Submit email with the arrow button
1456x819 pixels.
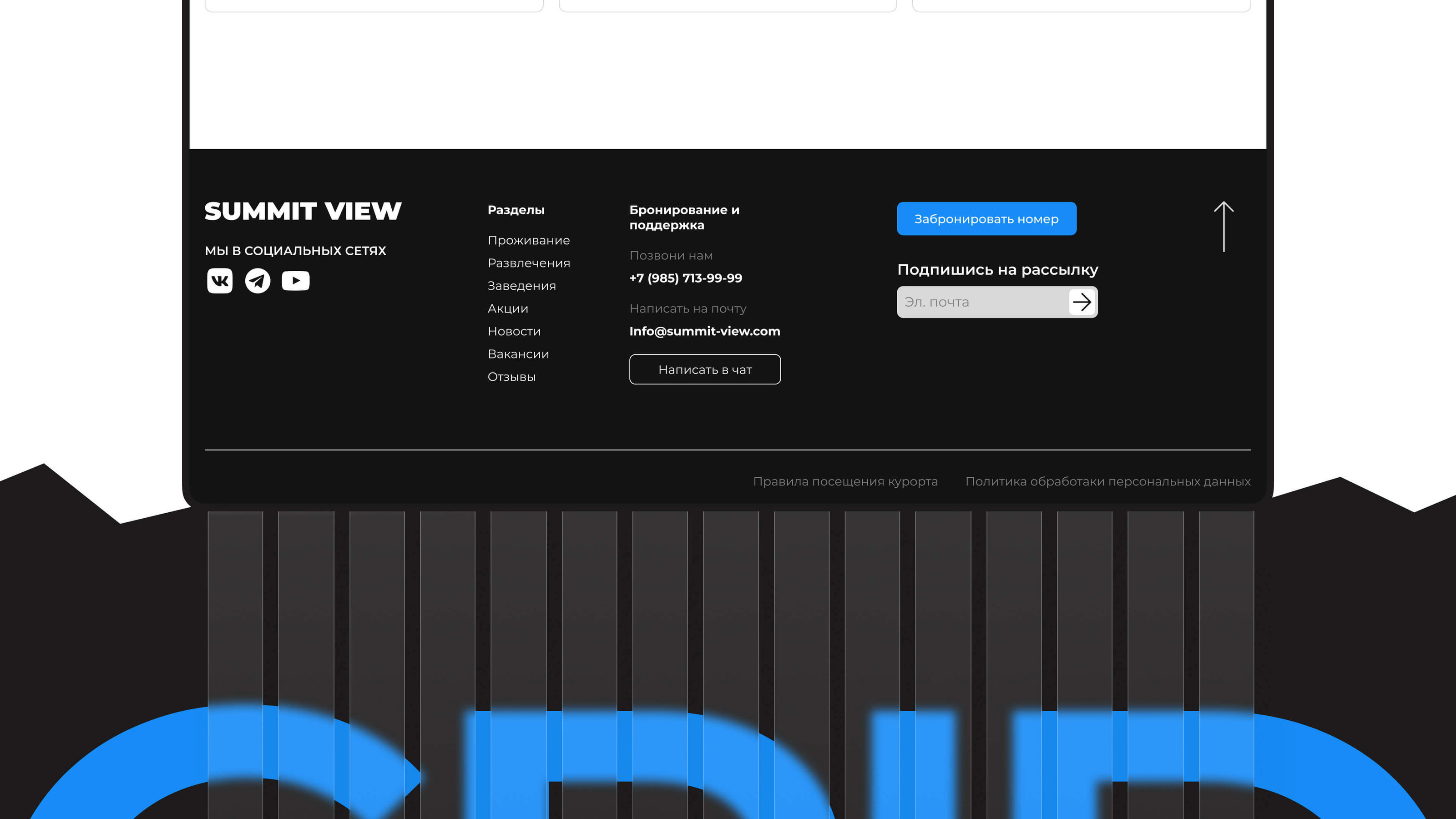point(1082,302)
